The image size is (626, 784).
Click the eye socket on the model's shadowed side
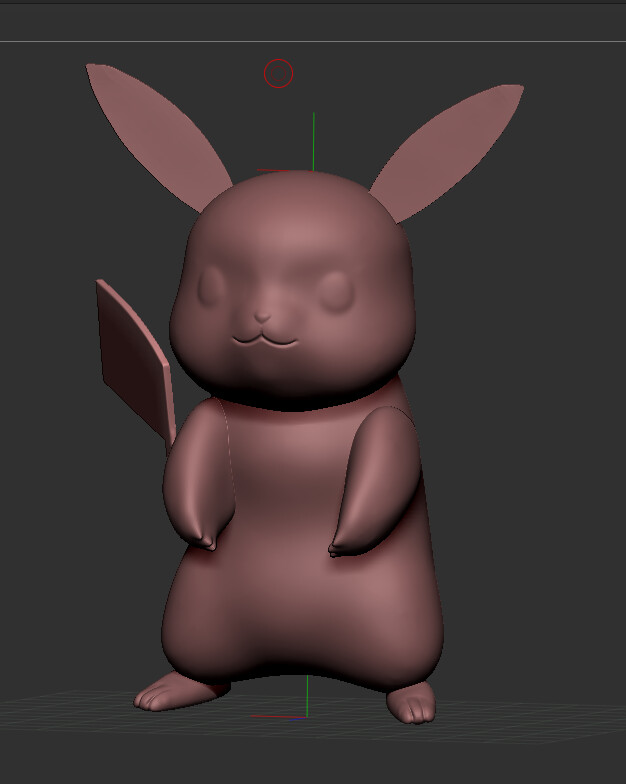click(x=336, y=292)
